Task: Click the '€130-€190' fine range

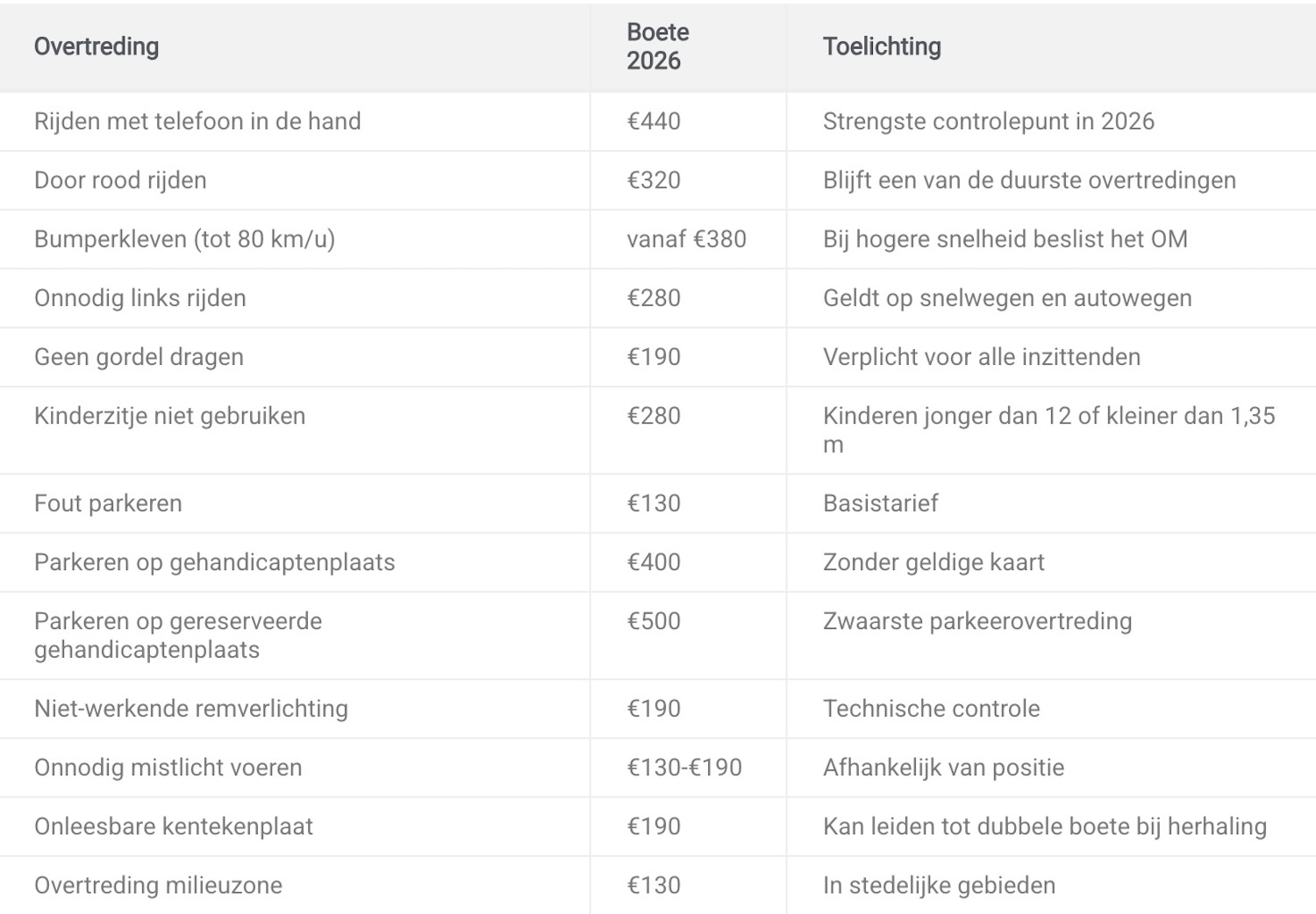Action: [x=684, y=768]
